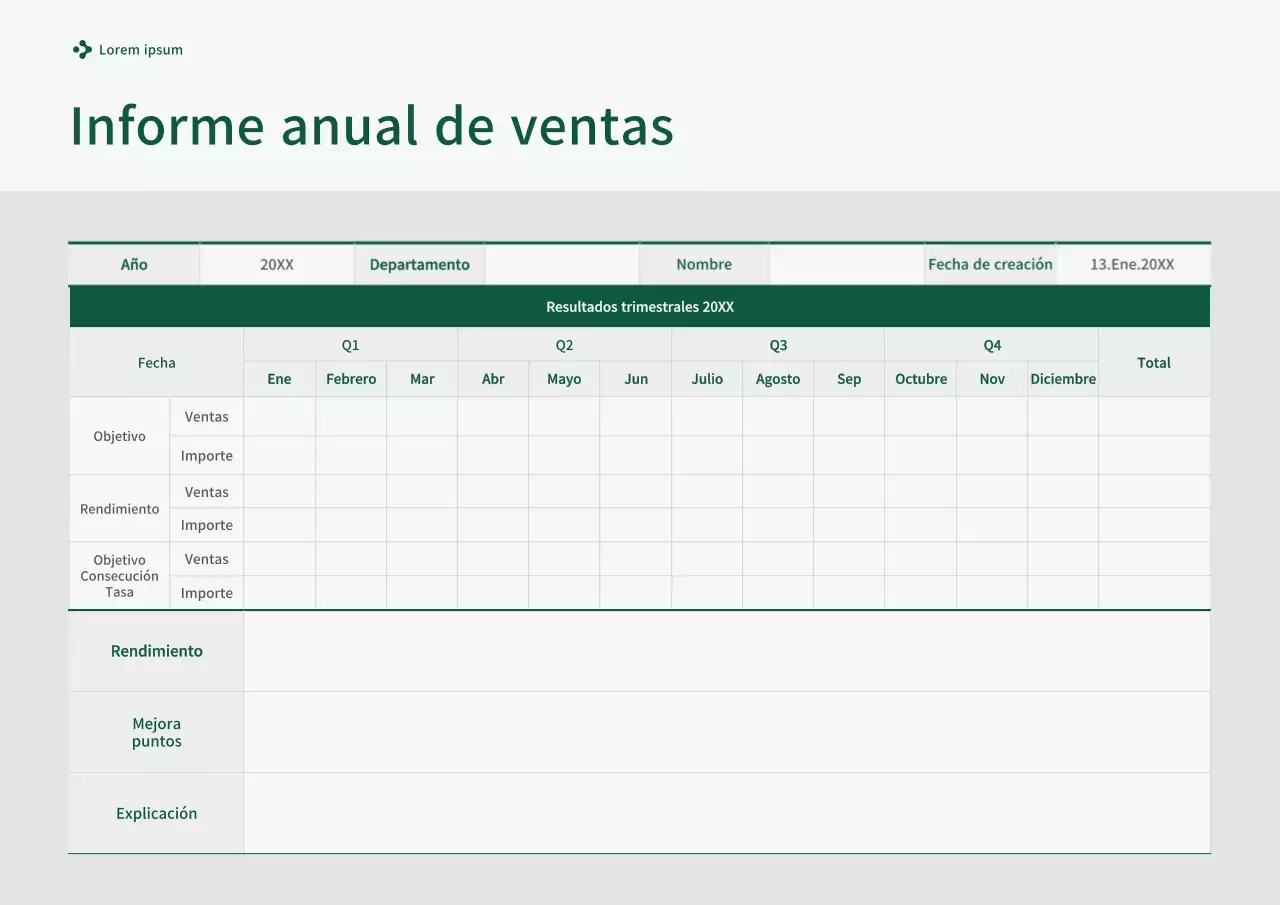Select the Ventas label under Rendimiento
The width and height of the screenshot is (1280, 905).
point(206,491)
